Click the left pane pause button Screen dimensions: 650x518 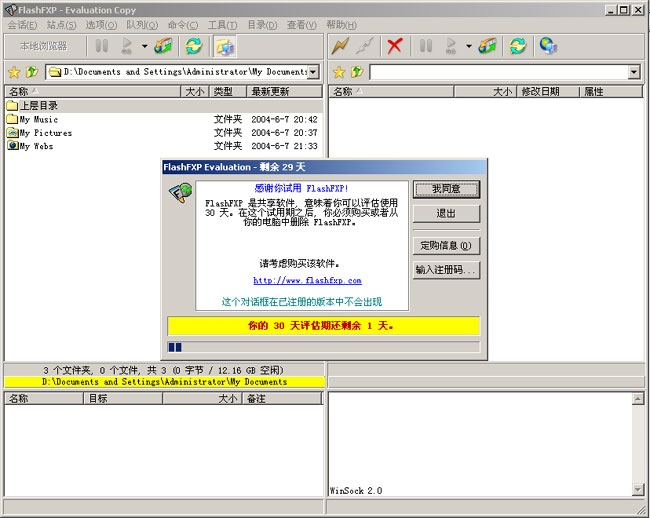click(x=102, y=46)
